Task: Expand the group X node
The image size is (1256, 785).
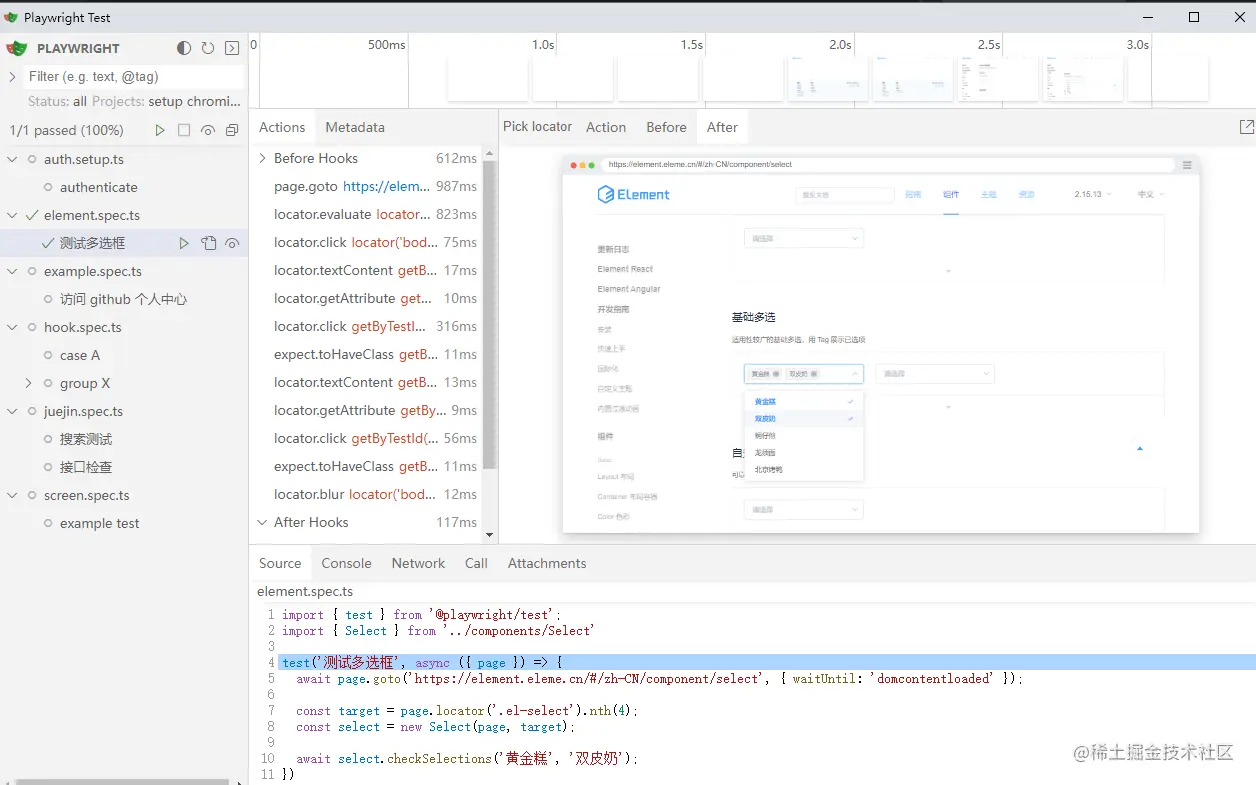Action: click(28, 383)
